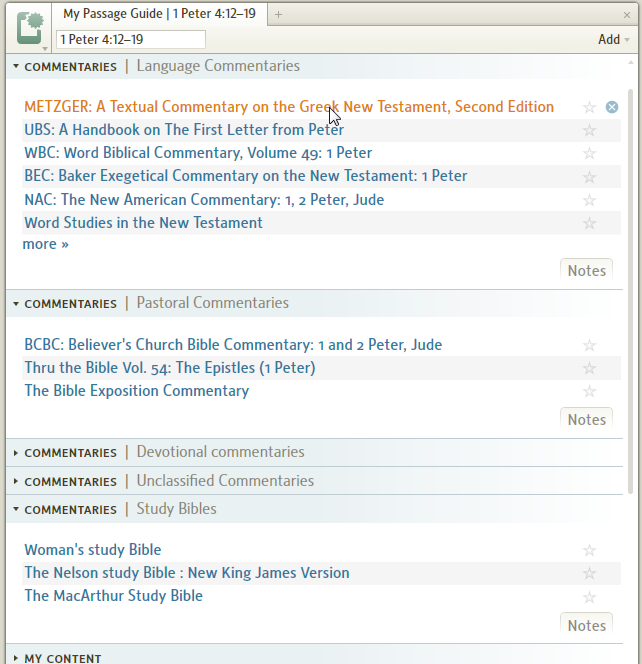The height and width of the screenshot is (664, 642).
Task: Open Word Studies in the New Testament
Action: click(x=143, y=223)
